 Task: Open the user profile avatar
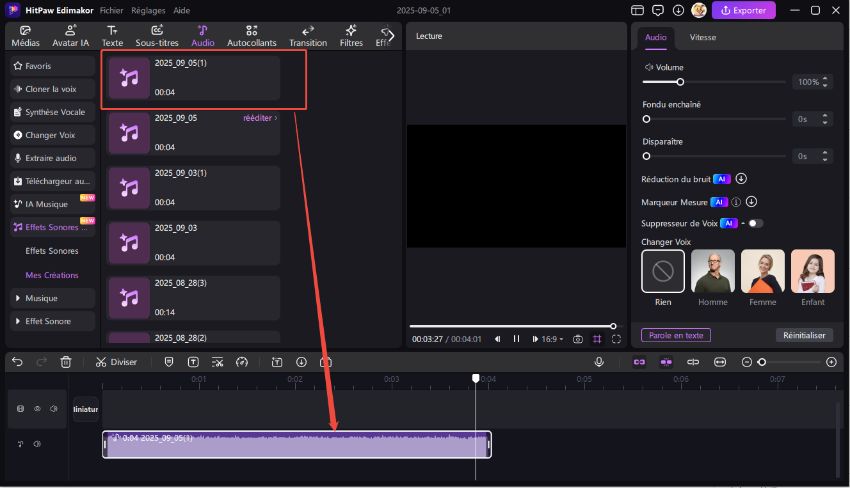699,10
